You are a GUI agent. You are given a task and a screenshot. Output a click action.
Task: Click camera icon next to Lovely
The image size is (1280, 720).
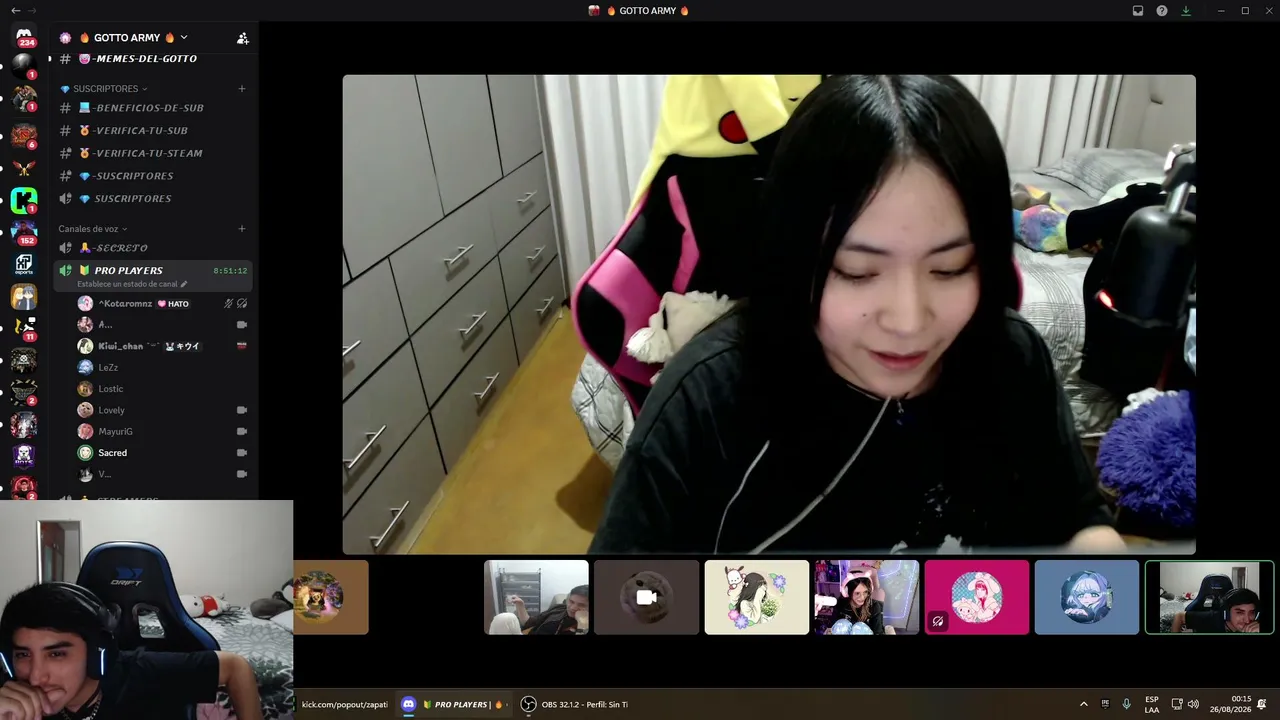coord(241,410)
